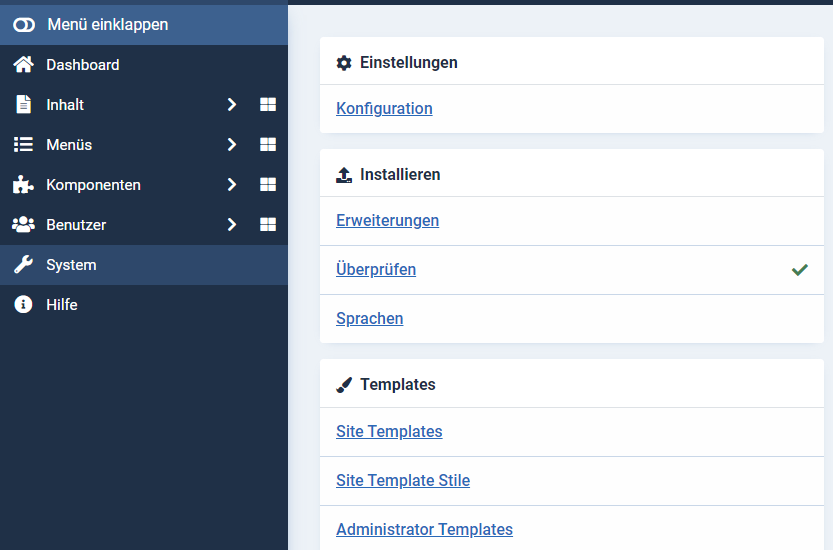
Task: Click the Dashboard home icon
Action: pyautogui.click(x=23, y=65)
